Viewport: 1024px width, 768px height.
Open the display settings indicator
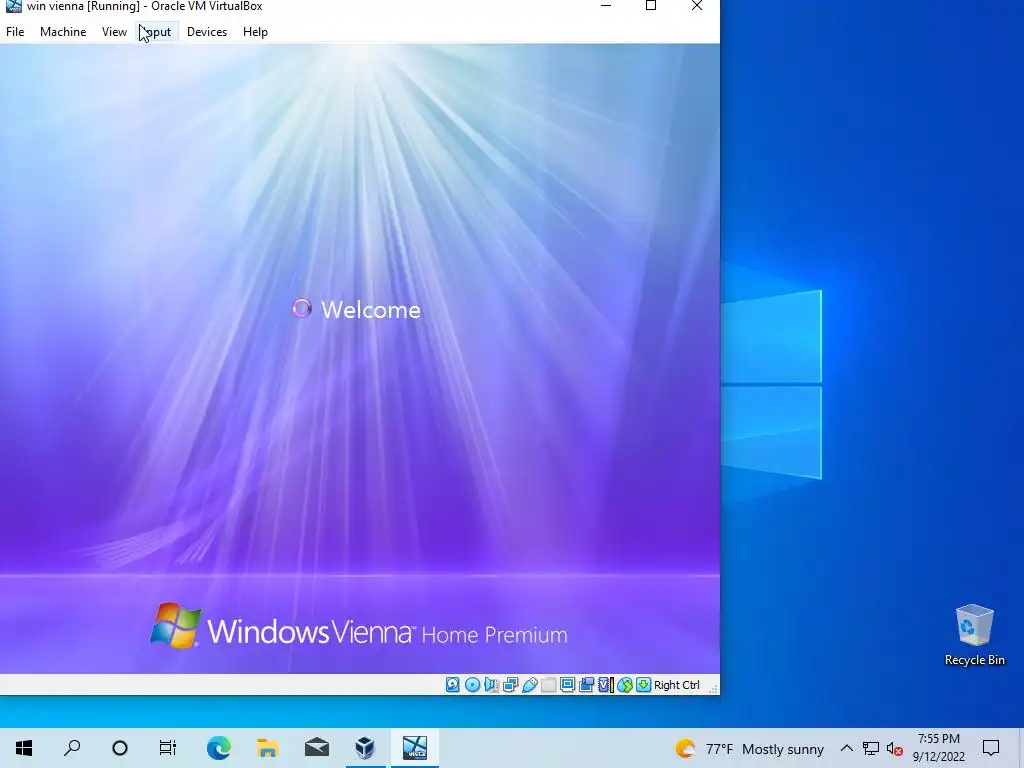click(x=568, y=684)
